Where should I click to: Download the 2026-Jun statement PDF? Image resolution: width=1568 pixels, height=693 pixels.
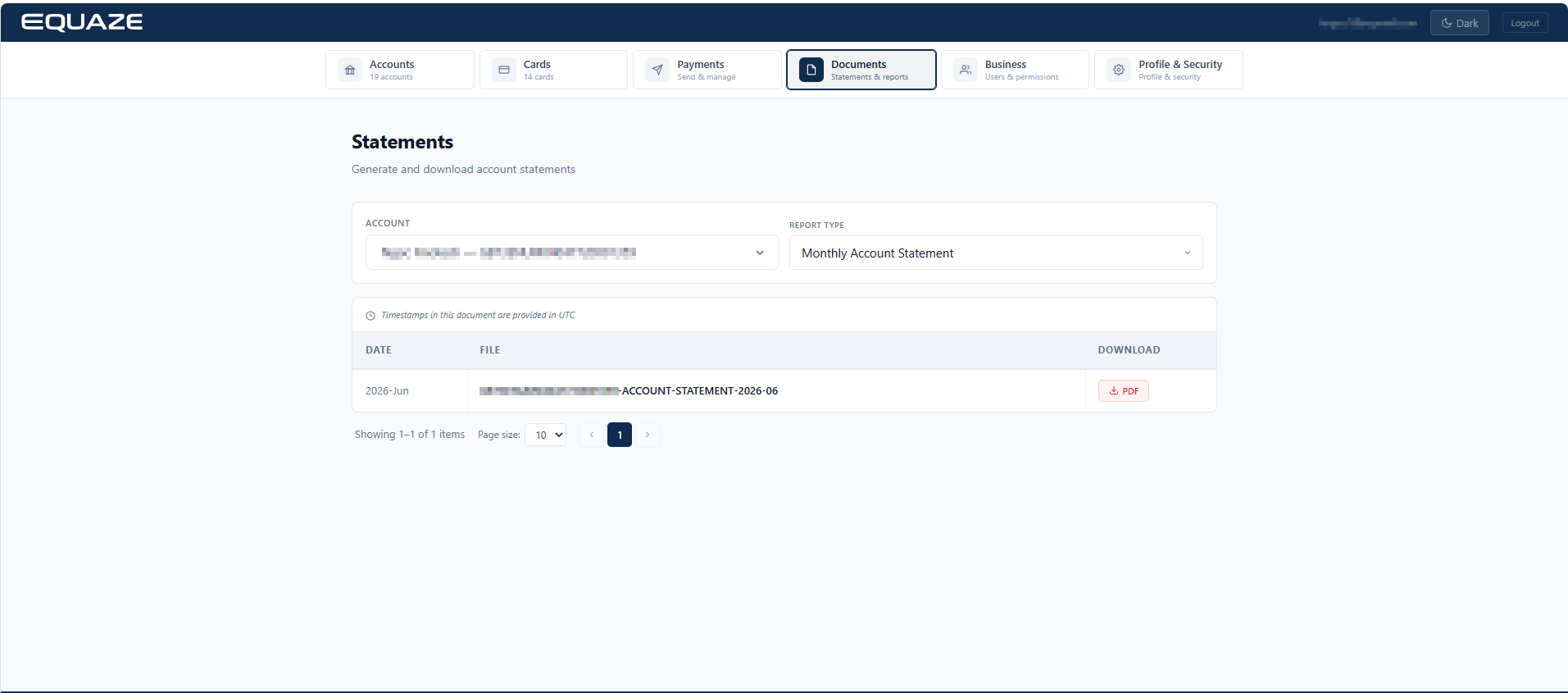click(1124, 391)
